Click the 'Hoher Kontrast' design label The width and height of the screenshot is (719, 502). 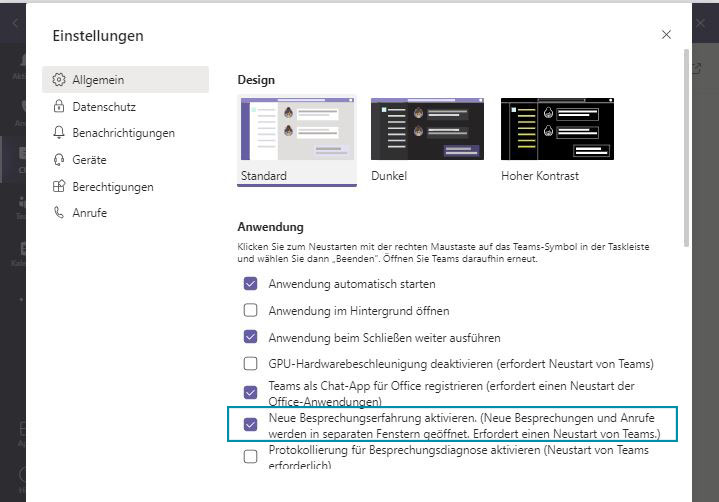click(540, 176)
